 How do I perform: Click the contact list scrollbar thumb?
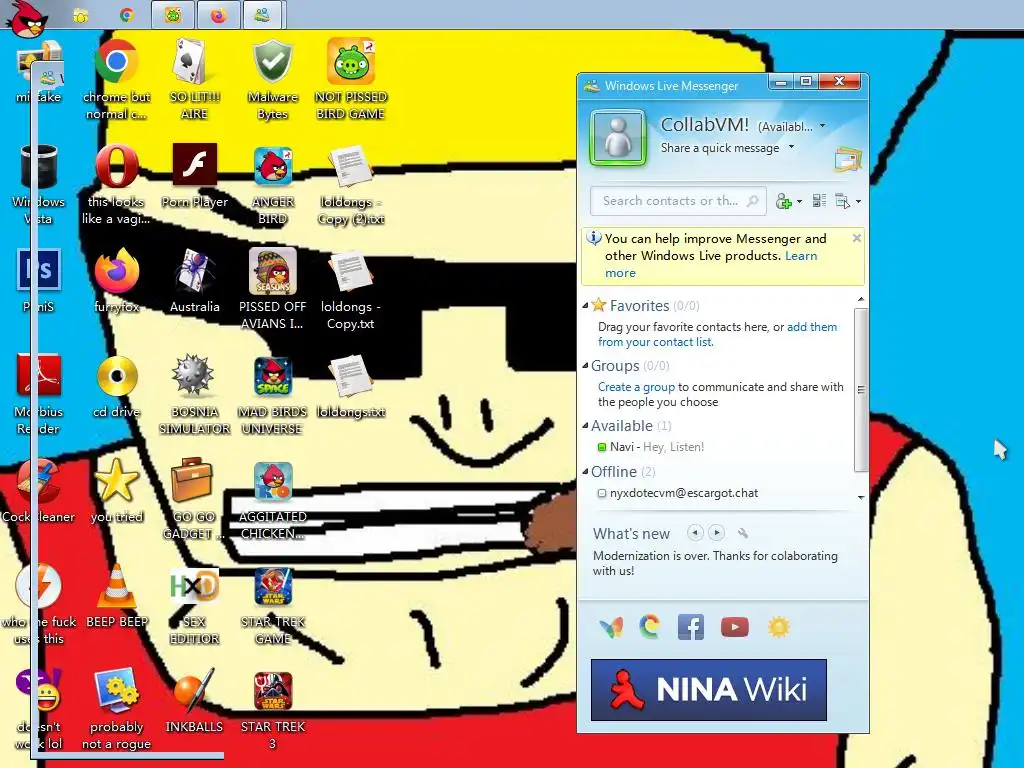pyautogui.click(x=861, y=389)
